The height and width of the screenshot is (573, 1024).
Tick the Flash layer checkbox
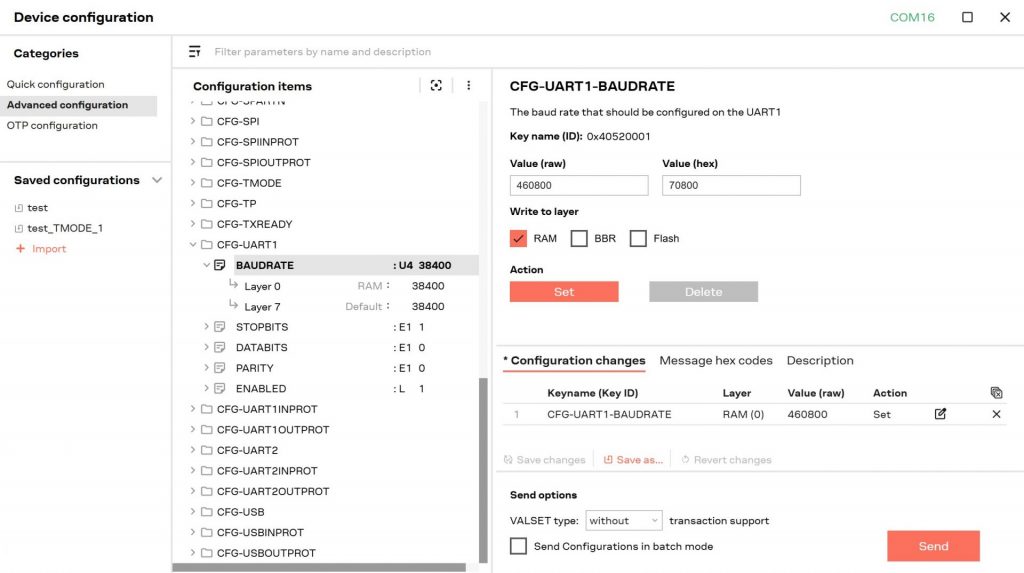pos(638,238)
